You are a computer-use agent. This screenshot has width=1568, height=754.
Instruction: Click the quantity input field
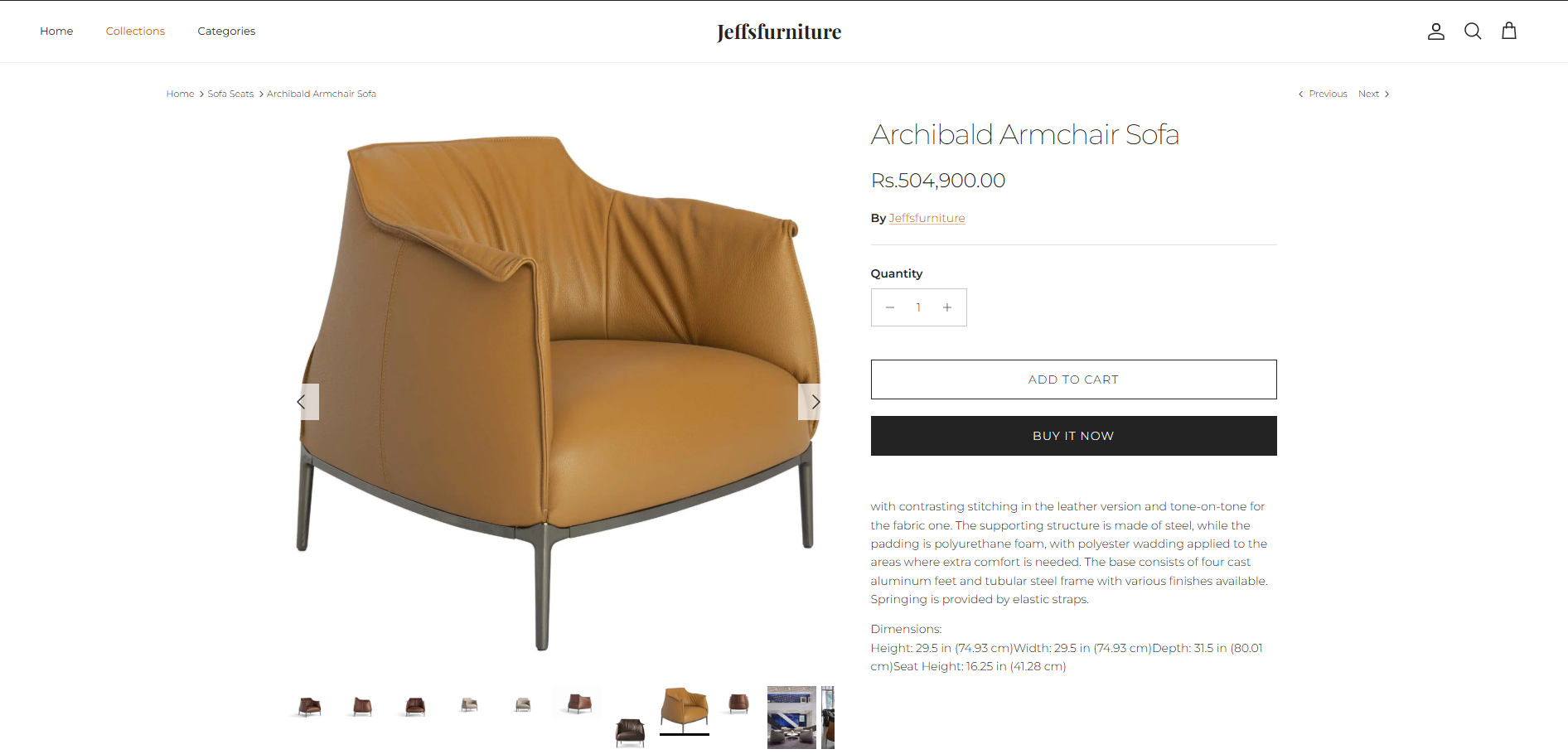click(918, 307)
